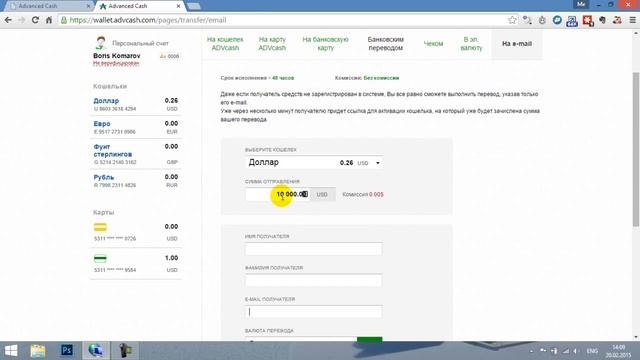Click the Кошельки section heading

tap(110, 87)
